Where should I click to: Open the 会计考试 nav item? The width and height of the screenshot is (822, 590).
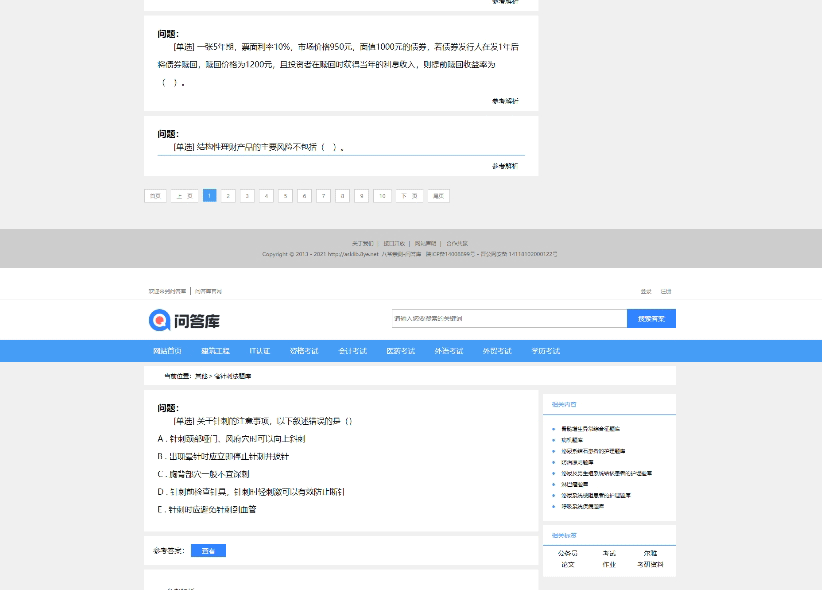click(352, 351)
